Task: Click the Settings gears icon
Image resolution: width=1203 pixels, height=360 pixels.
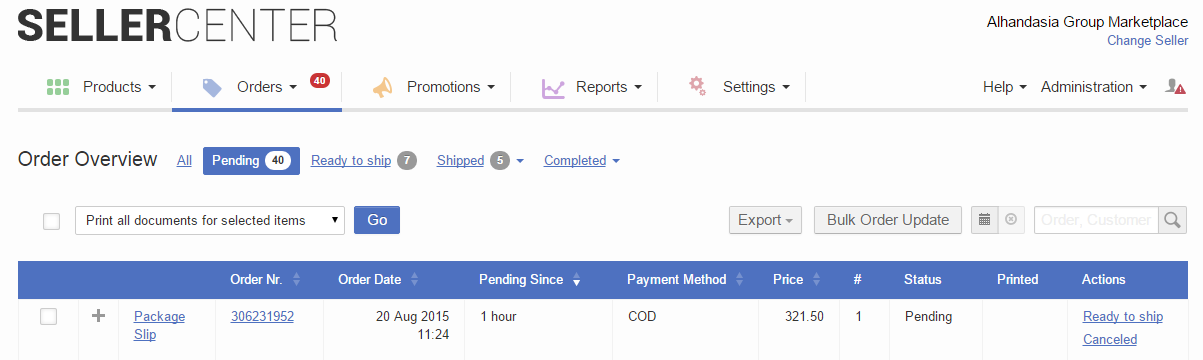Action: tap(697, 86)
